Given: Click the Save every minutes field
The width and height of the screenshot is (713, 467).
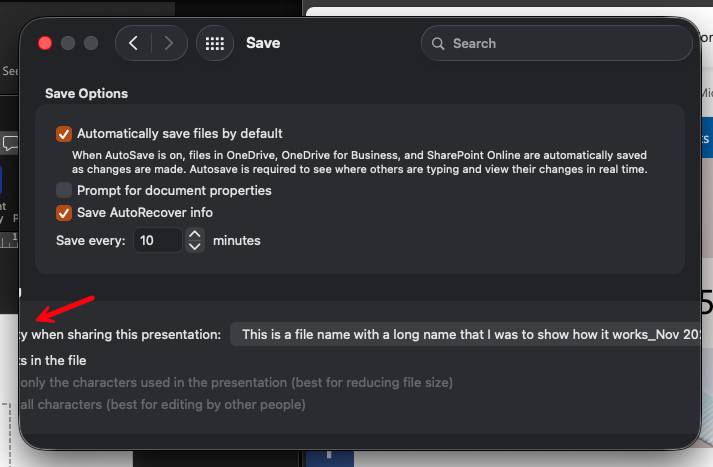Looking at the screenshot, I should tap(157, 241).
